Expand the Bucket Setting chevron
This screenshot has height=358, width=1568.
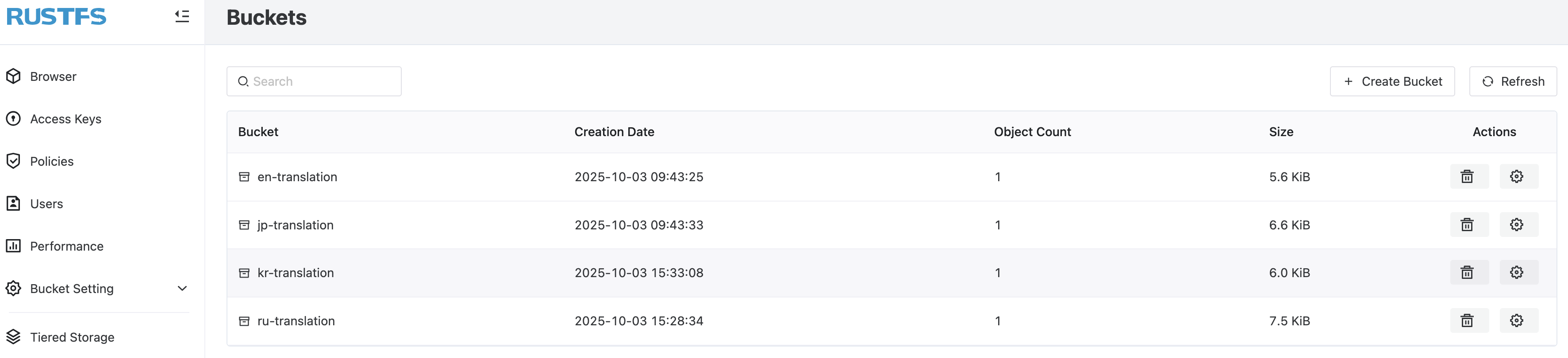(x=182, y=288)
